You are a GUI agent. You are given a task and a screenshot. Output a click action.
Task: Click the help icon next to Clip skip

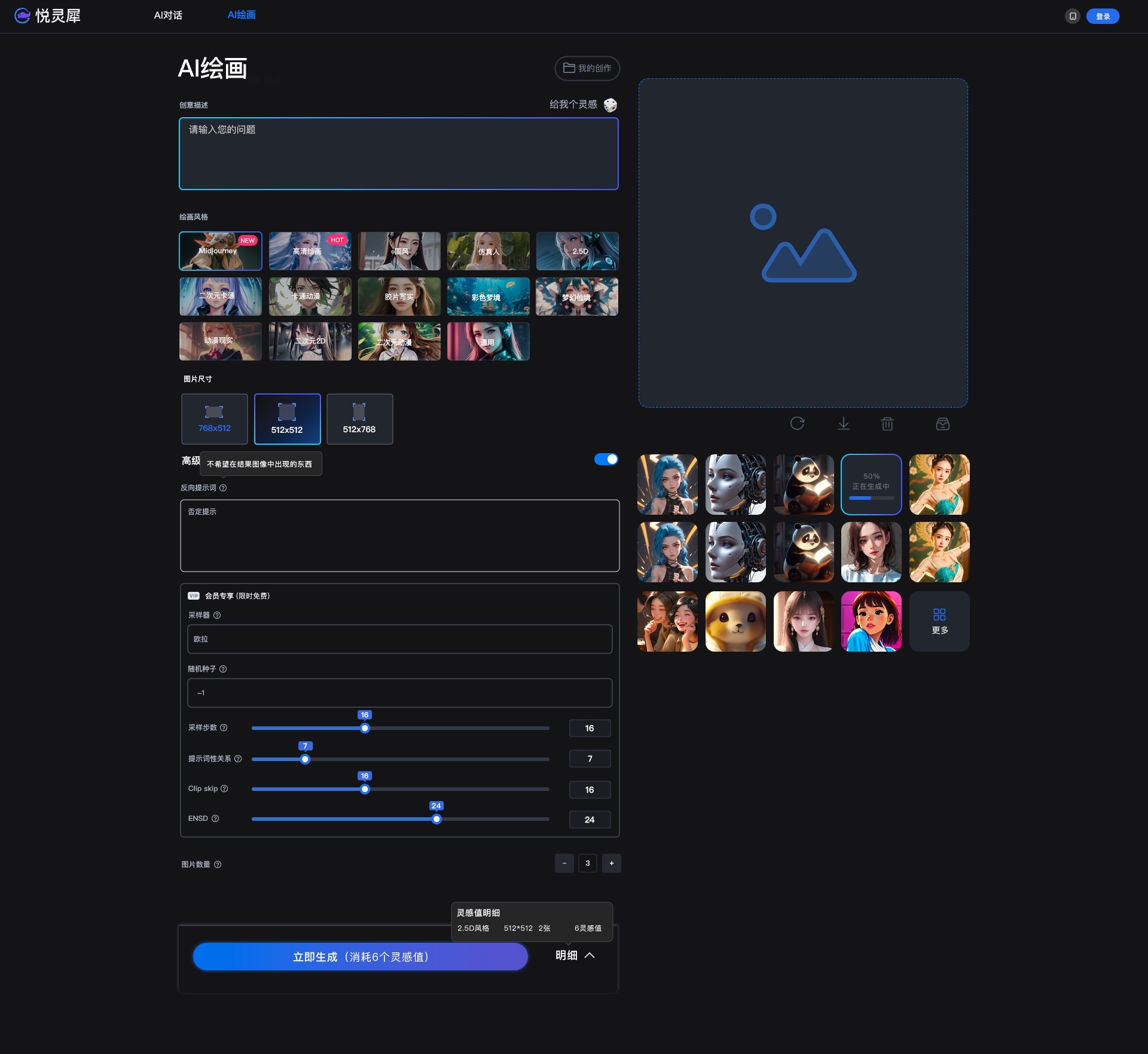tap(224, 789)
